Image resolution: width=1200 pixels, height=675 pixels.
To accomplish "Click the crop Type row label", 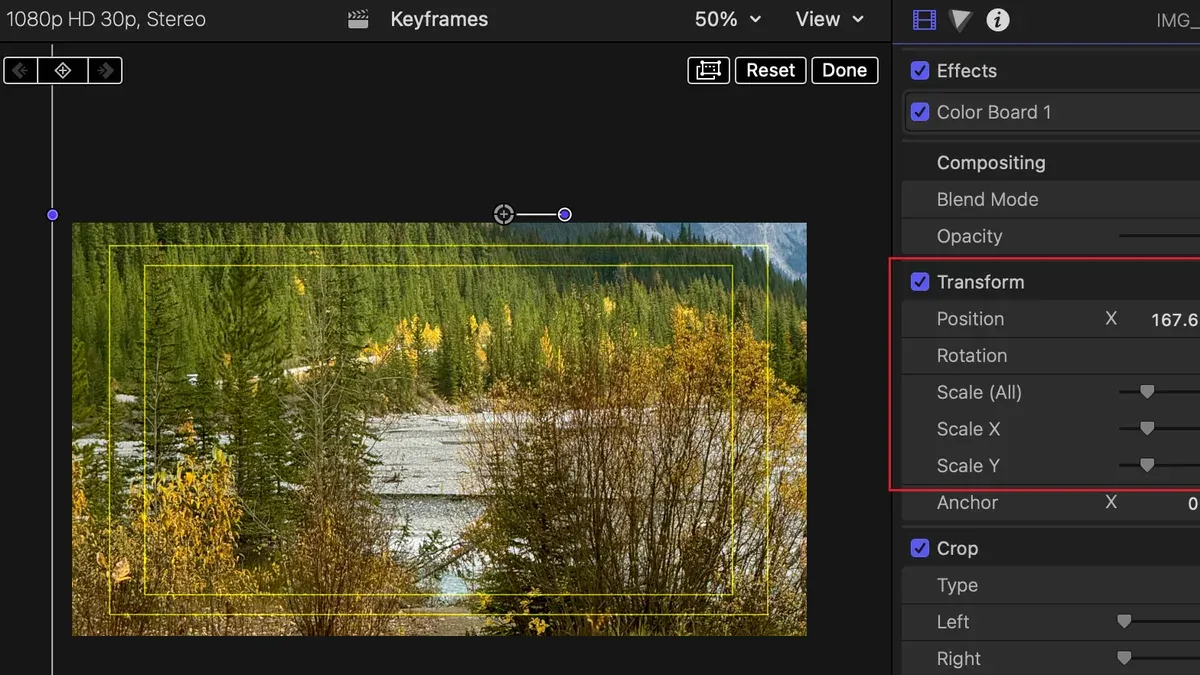I will 957,585.
